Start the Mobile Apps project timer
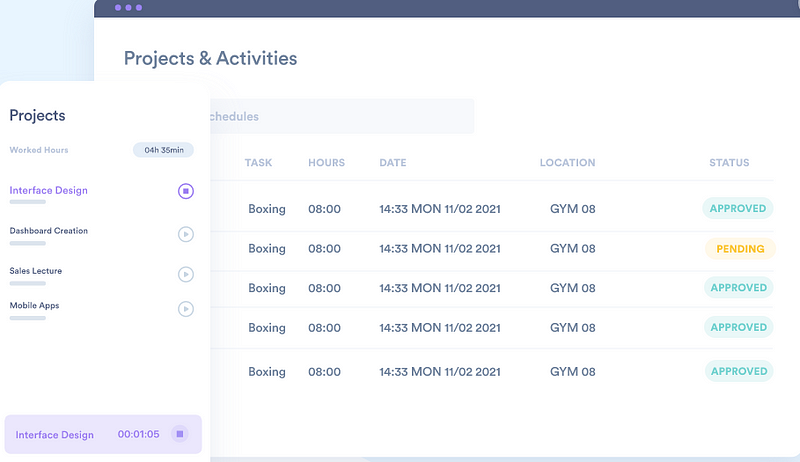800x462 pixels. [x=185, y=309]
